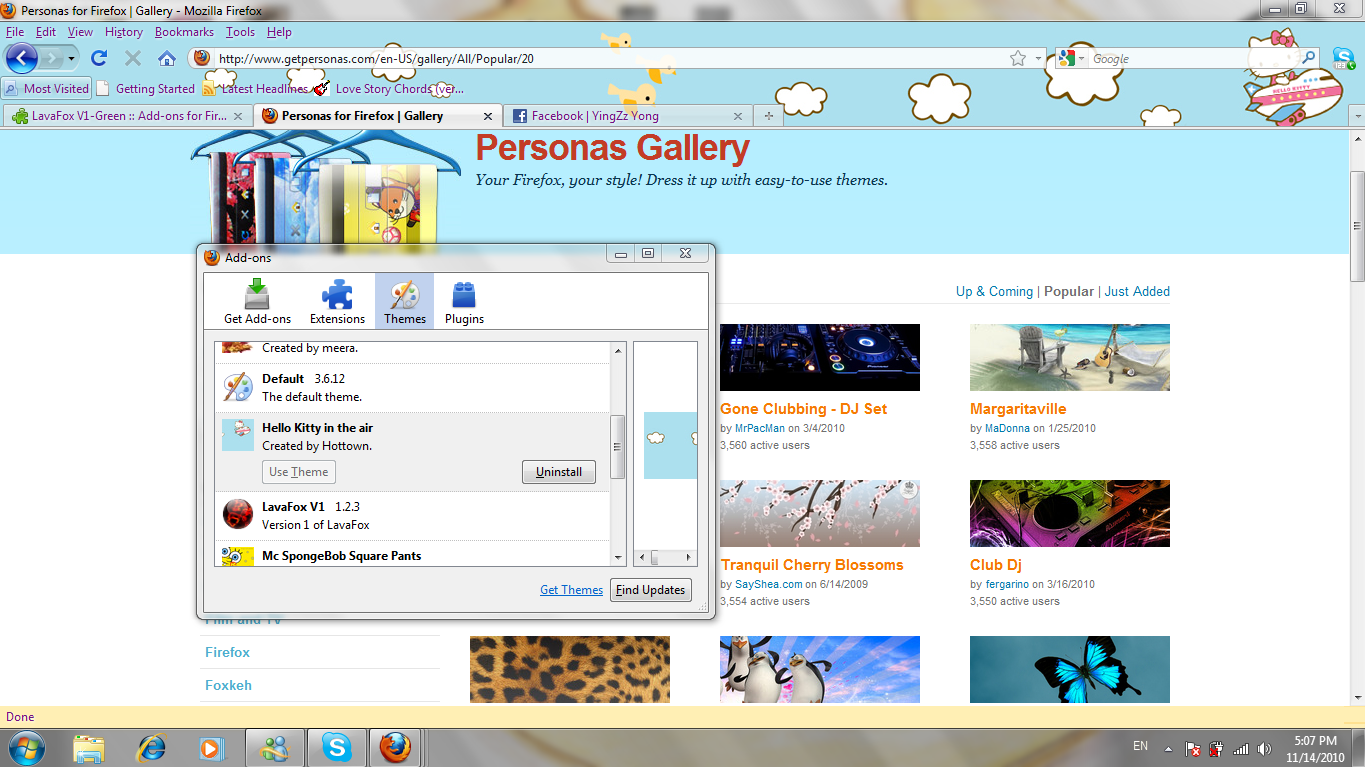Open Windows Start menu orb

[25, 747]
